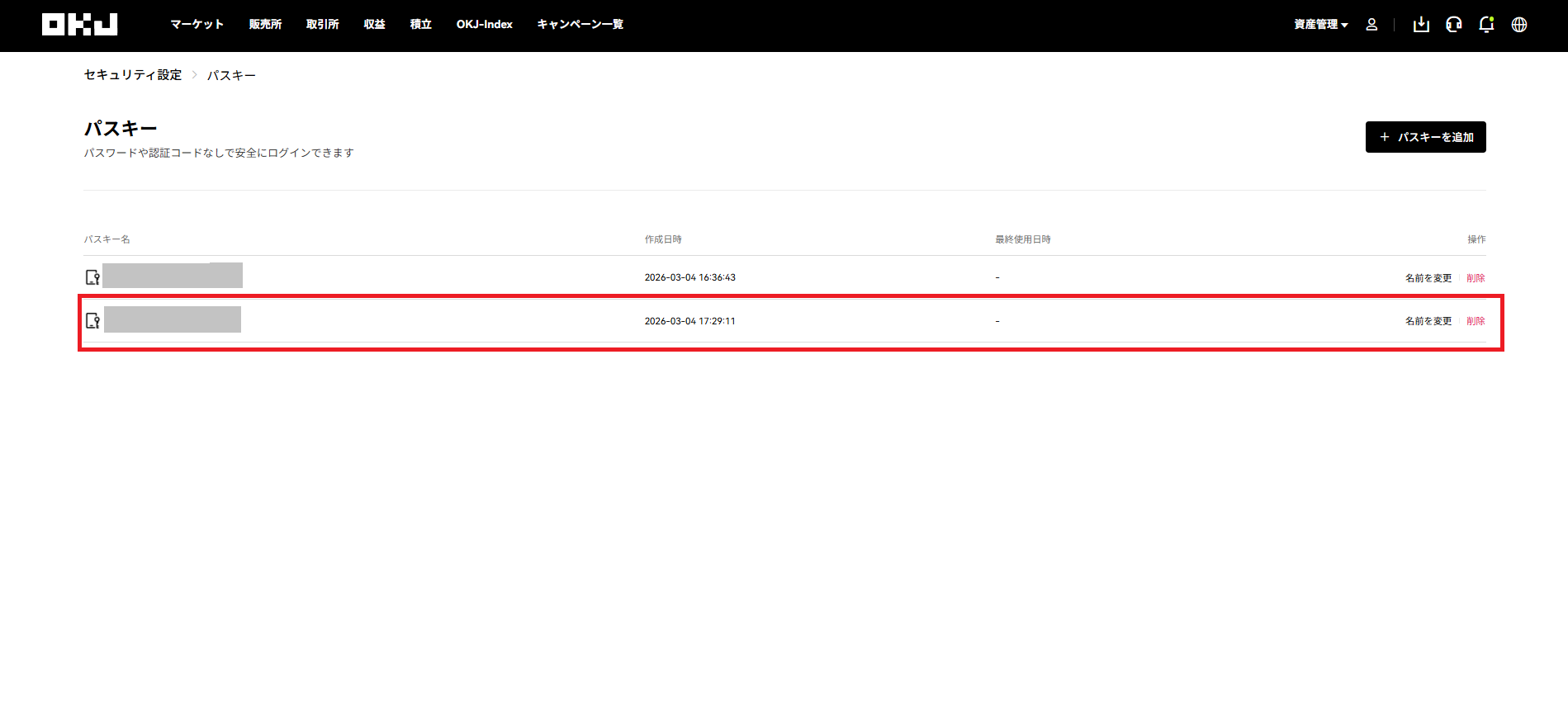The image size is (1568, 709).
Task: Open the 販売所 menu
Action: coord(265,25)
